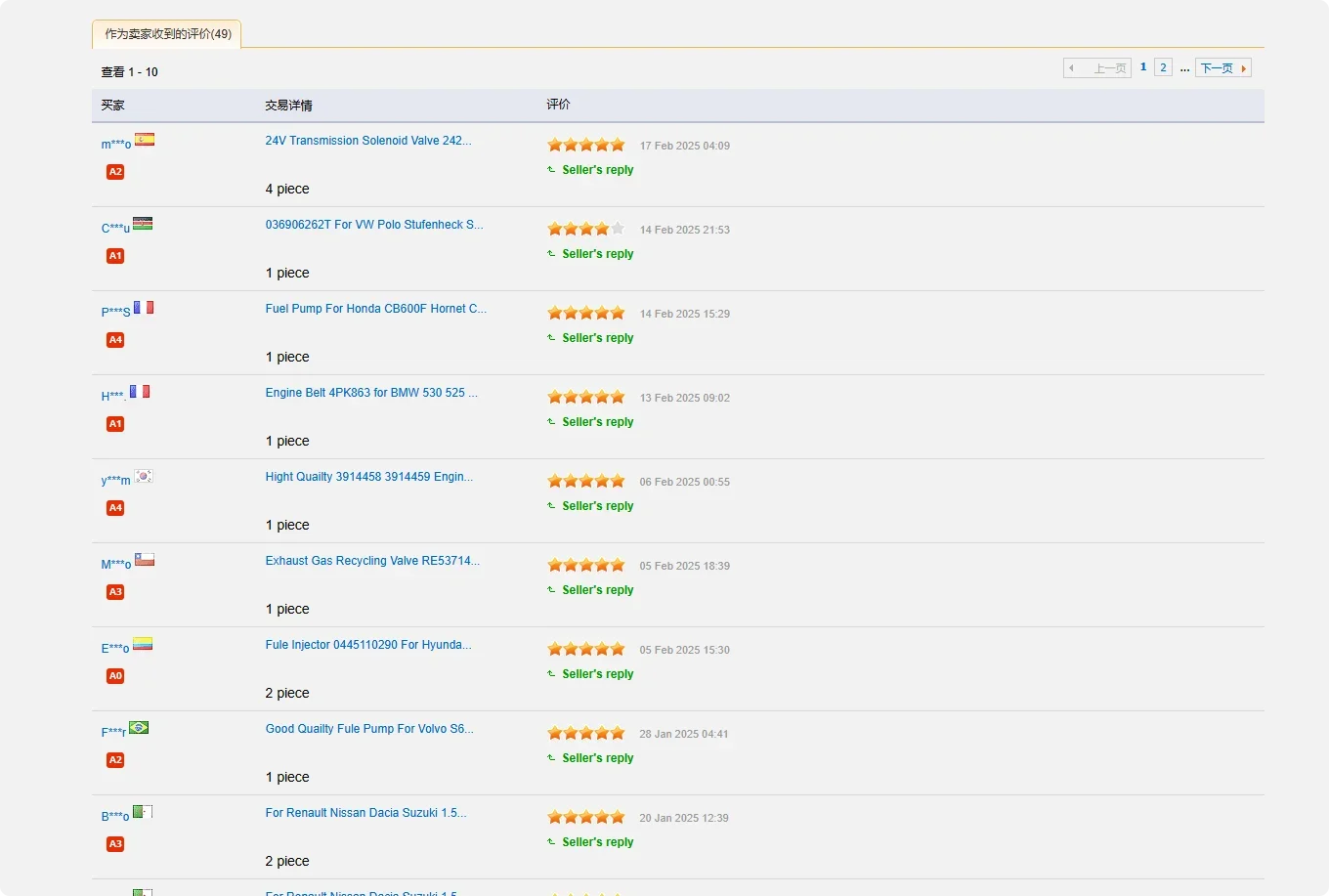1329x896 pixels.
Task: Click the Spain flag next to buyer m***o
Action: pyautogui.click(x=145, y=140)
